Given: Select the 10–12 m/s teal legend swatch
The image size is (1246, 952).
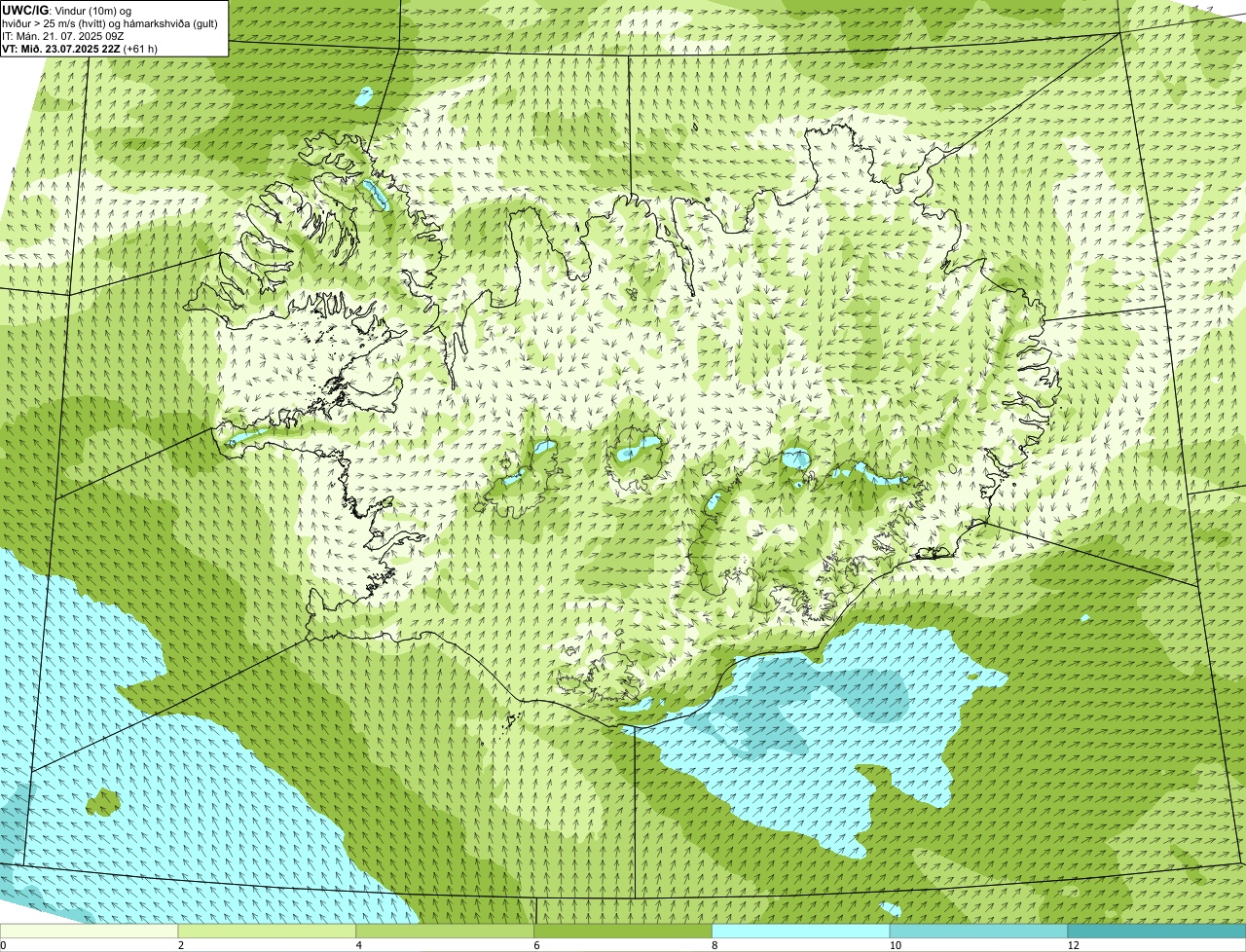Looking at the screenshot, I should tap(978, 932).
